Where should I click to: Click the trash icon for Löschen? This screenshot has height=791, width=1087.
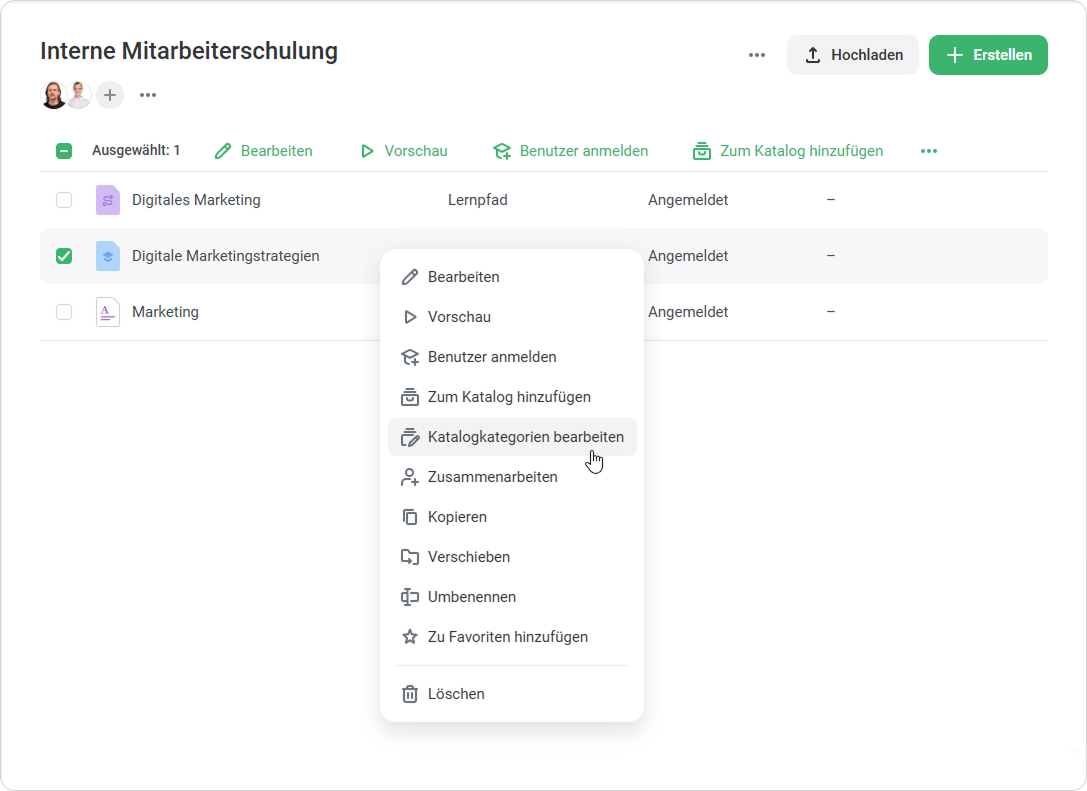pos(409,694)
